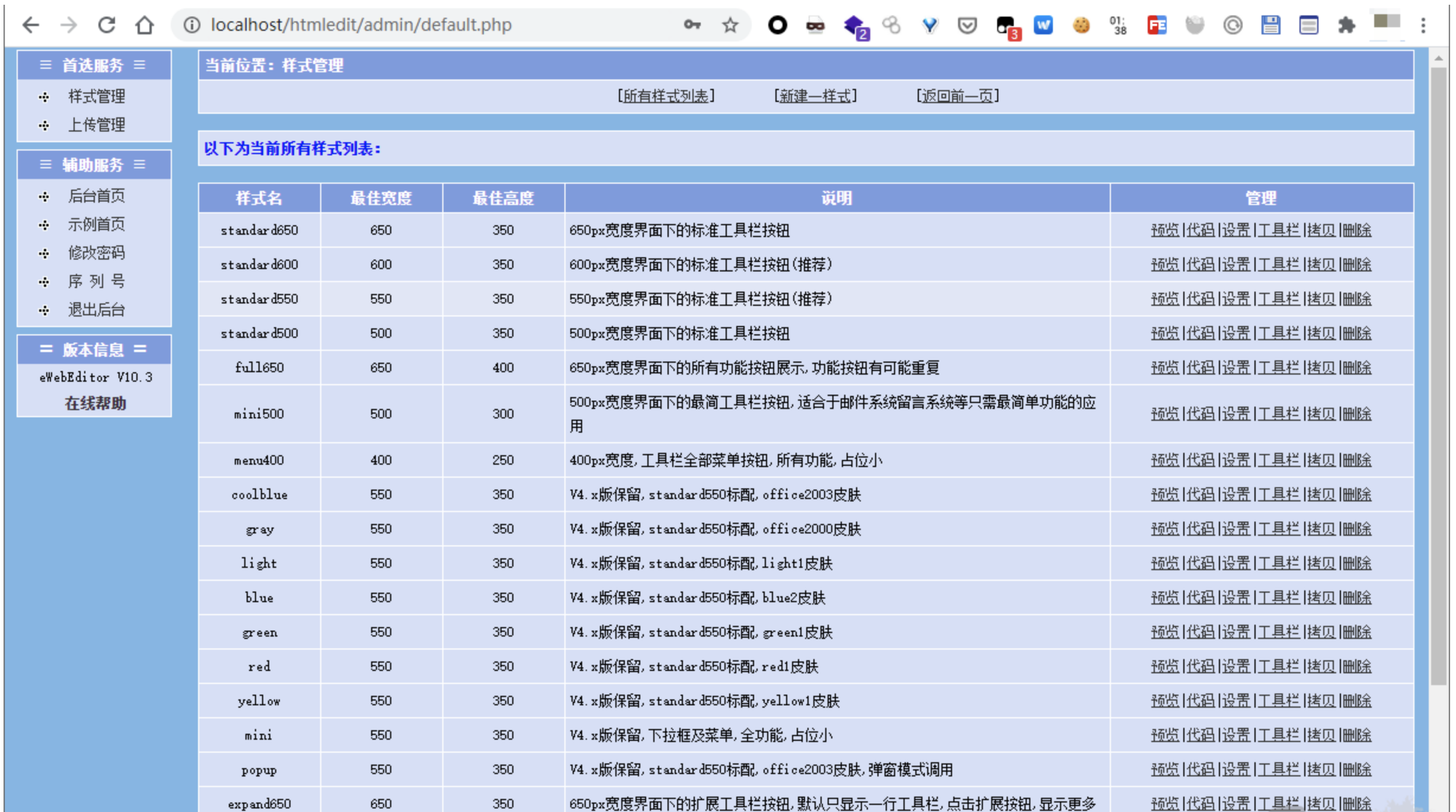Click 代码 for gray row

point(1200,529)
